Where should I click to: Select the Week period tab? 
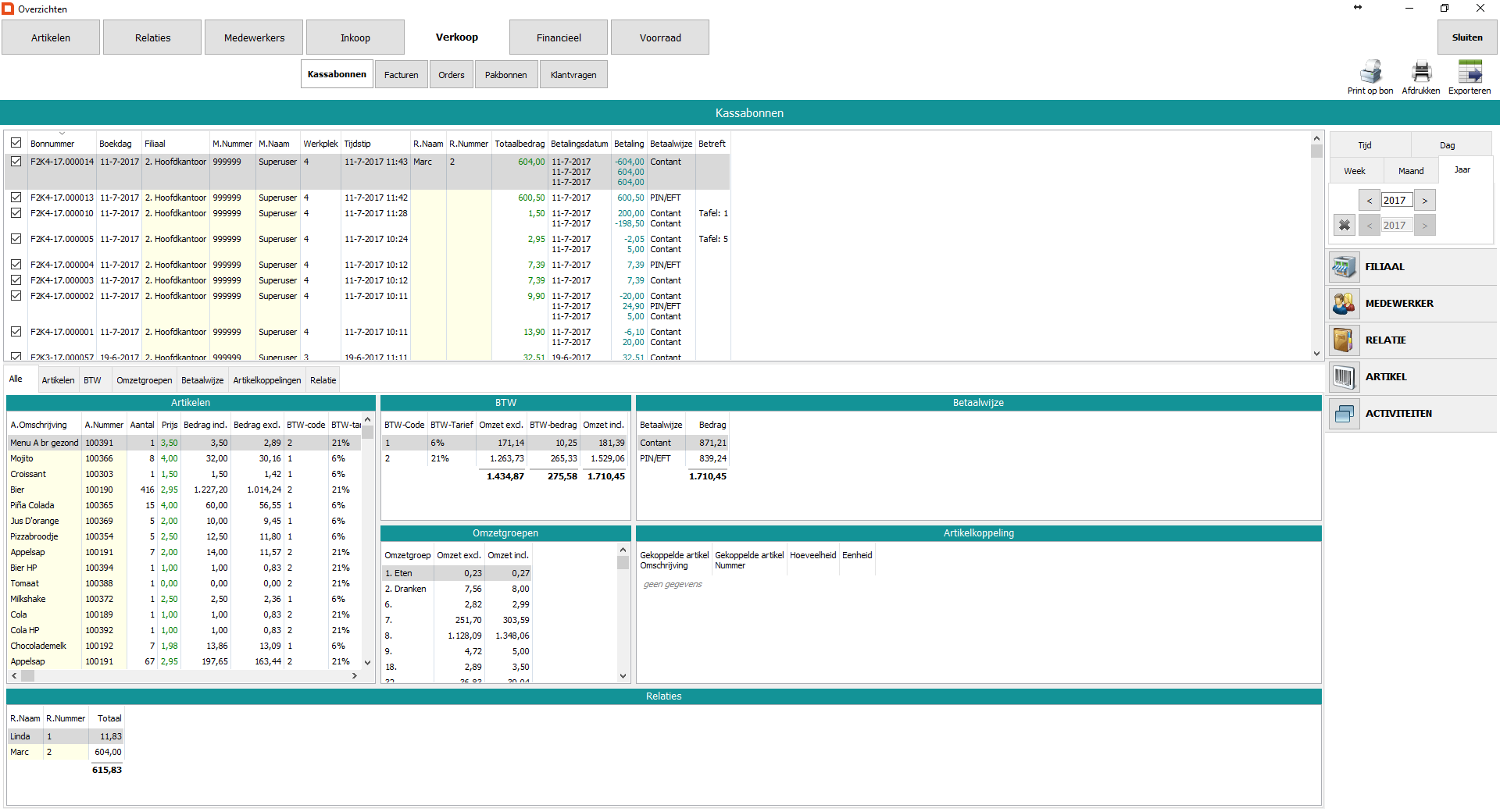click(1355, 171)
